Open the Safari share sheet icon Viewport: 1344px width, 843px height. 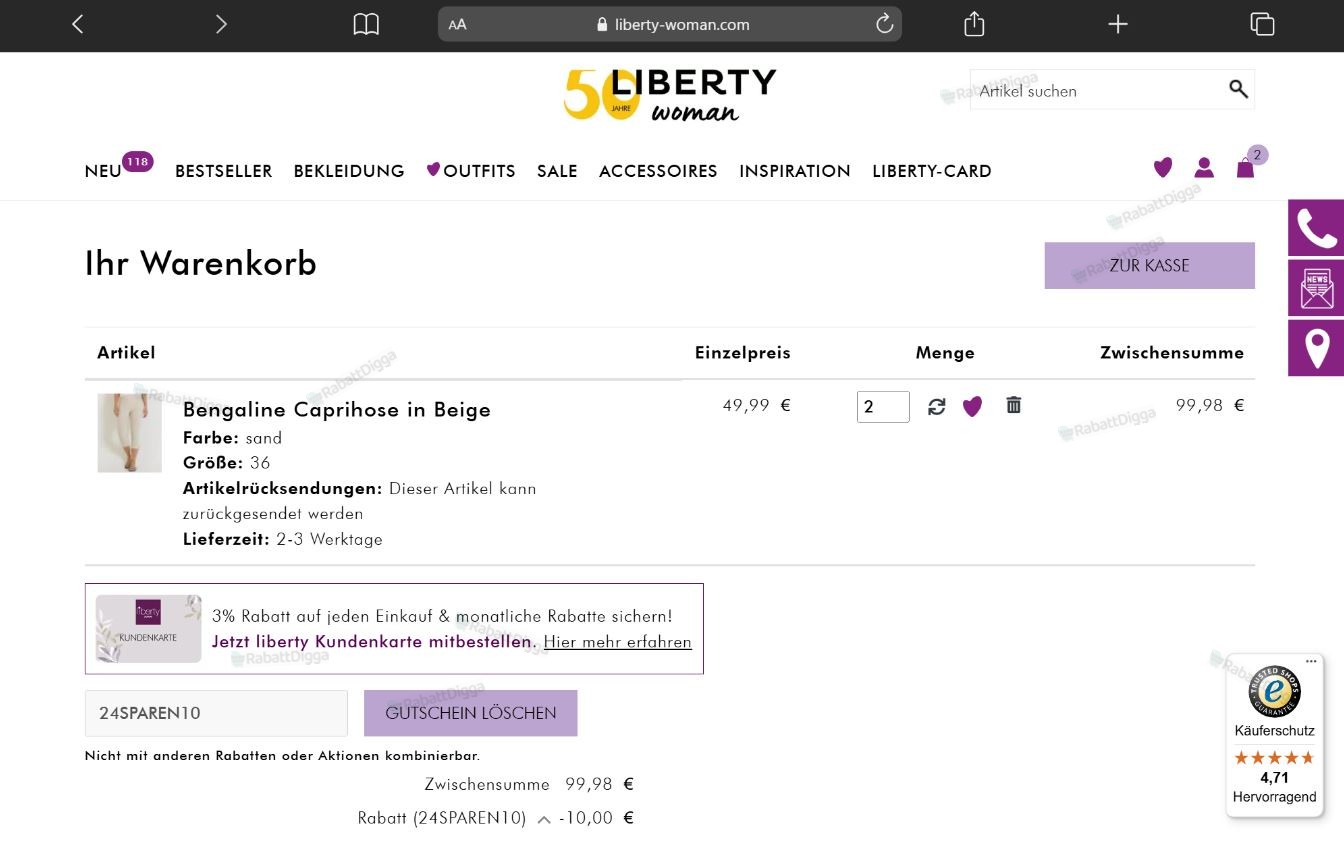click(x=974, y=24)
